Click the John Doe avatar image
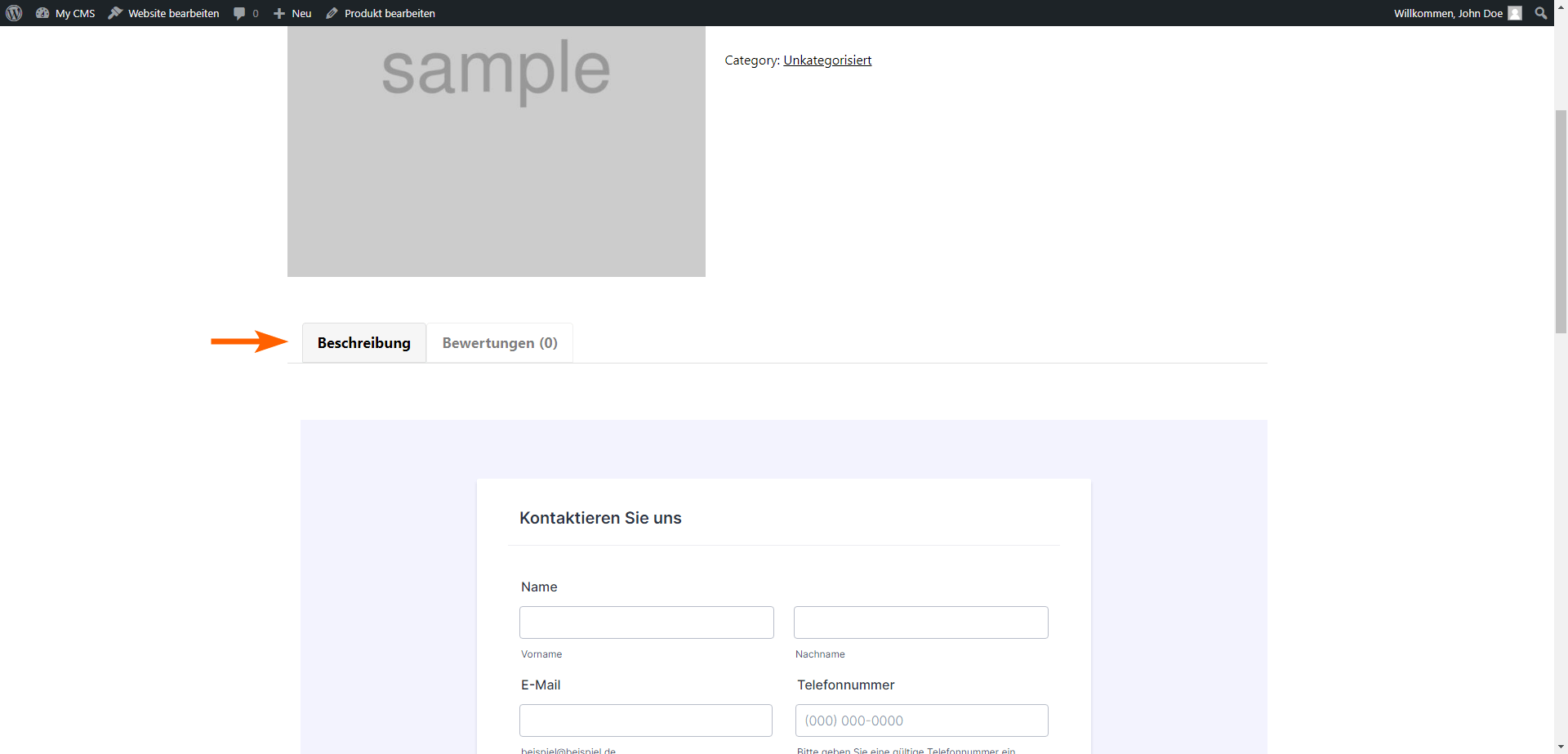Screen dimensions: 1568x754 (1517, 13)
